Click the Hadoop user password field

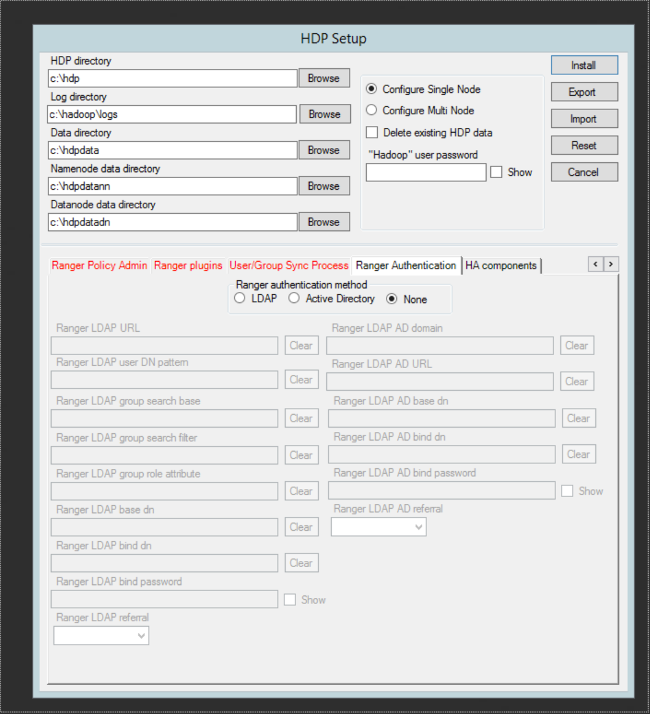(425, 172)
